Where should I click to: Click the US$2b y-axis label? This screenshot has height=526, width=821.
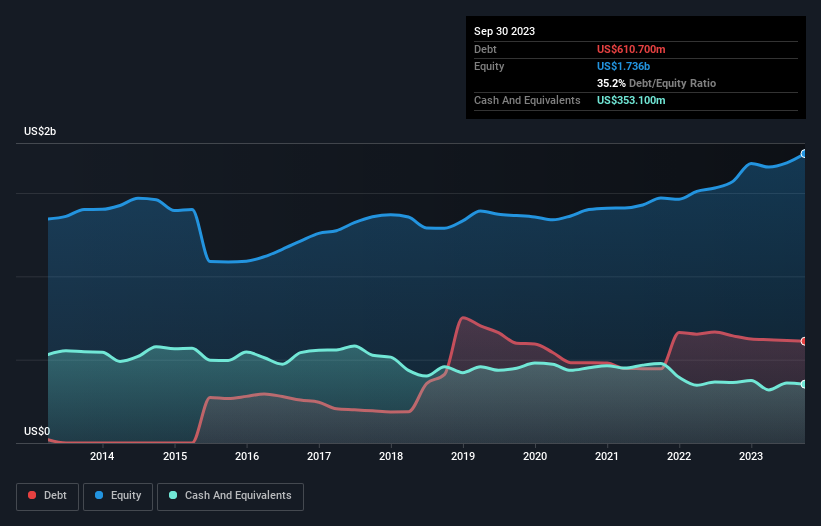pos(40,131)
